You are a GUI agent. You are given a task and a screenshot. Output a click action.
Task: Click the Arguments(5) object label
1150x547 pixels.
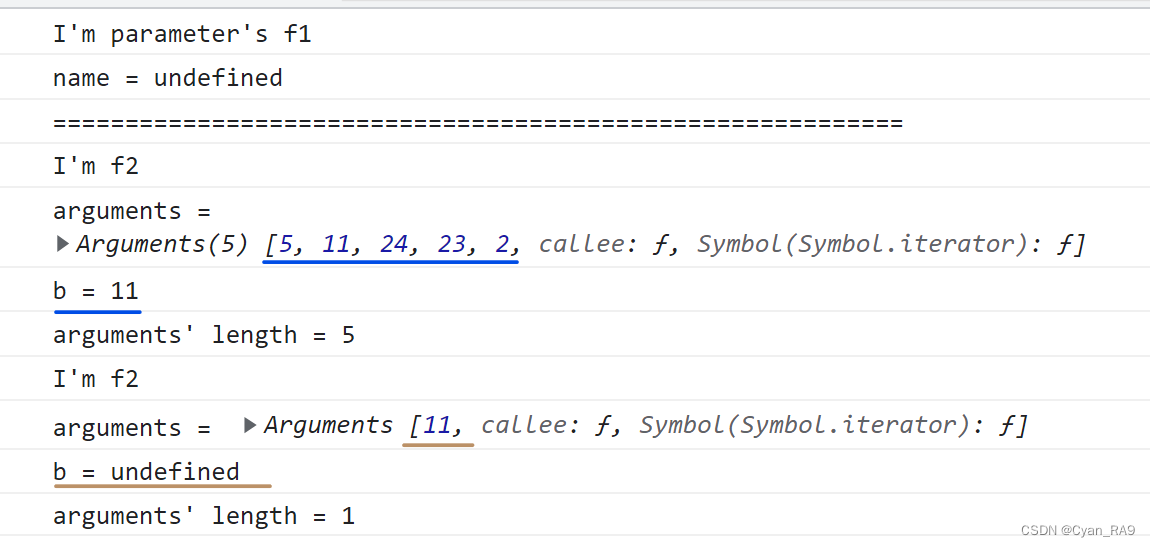[162, 244]
